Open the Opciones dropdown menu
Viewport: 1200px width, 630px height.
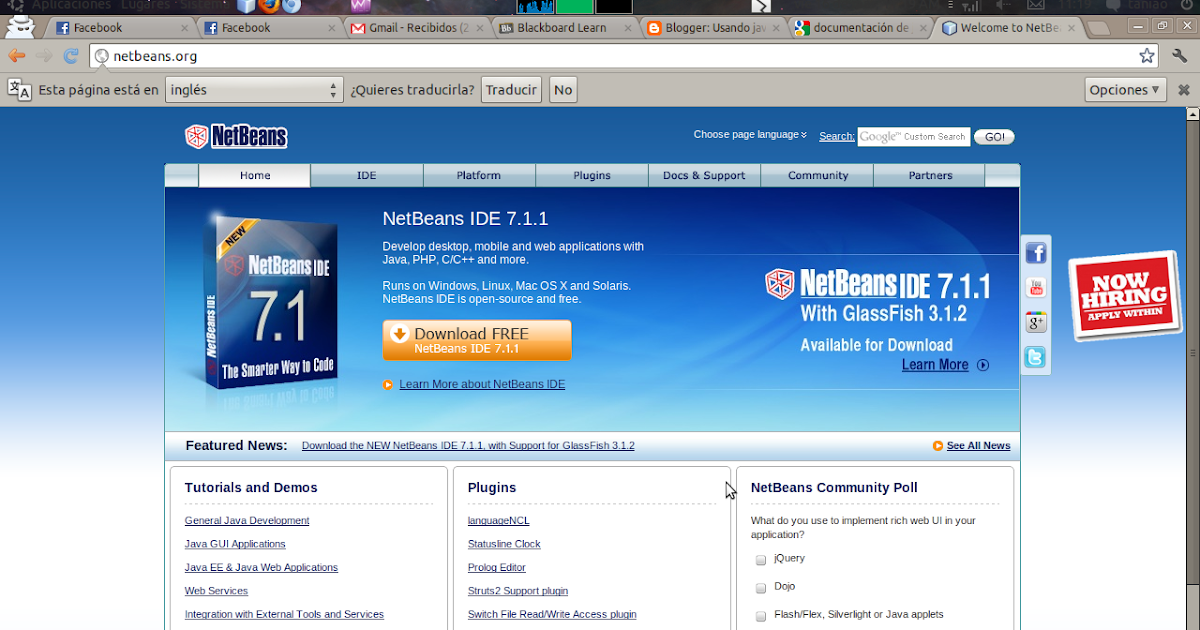click(x=1125, y=89)
